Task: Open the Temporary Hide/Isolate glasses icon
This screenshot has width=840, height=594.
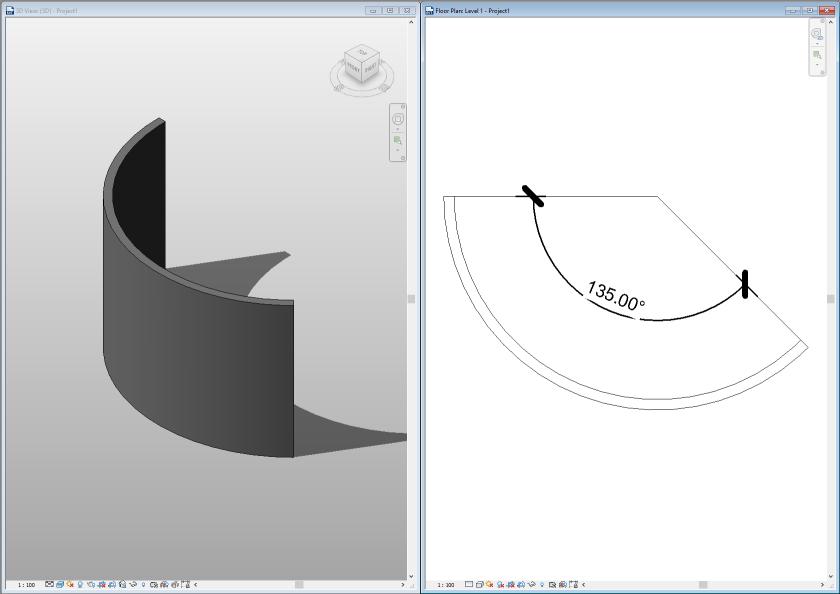Action: point(132,582)
